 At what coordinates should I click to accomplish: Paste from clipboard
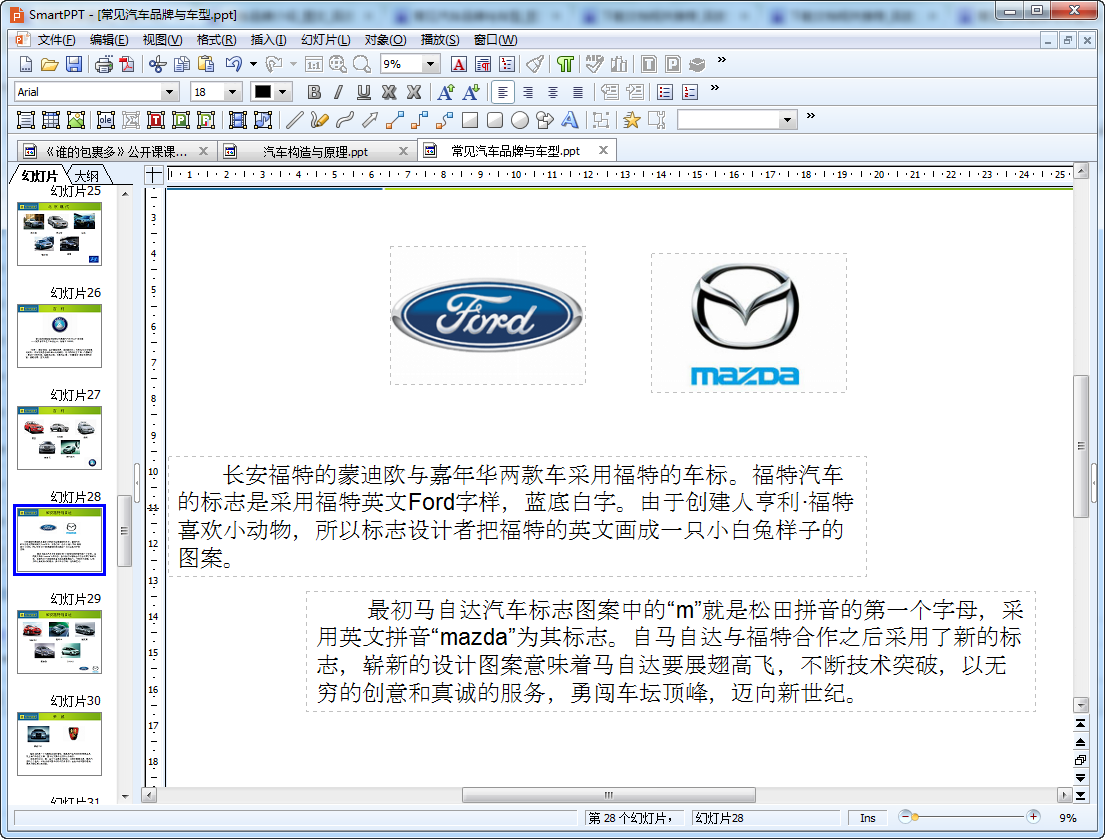click(x=206, y=65)
